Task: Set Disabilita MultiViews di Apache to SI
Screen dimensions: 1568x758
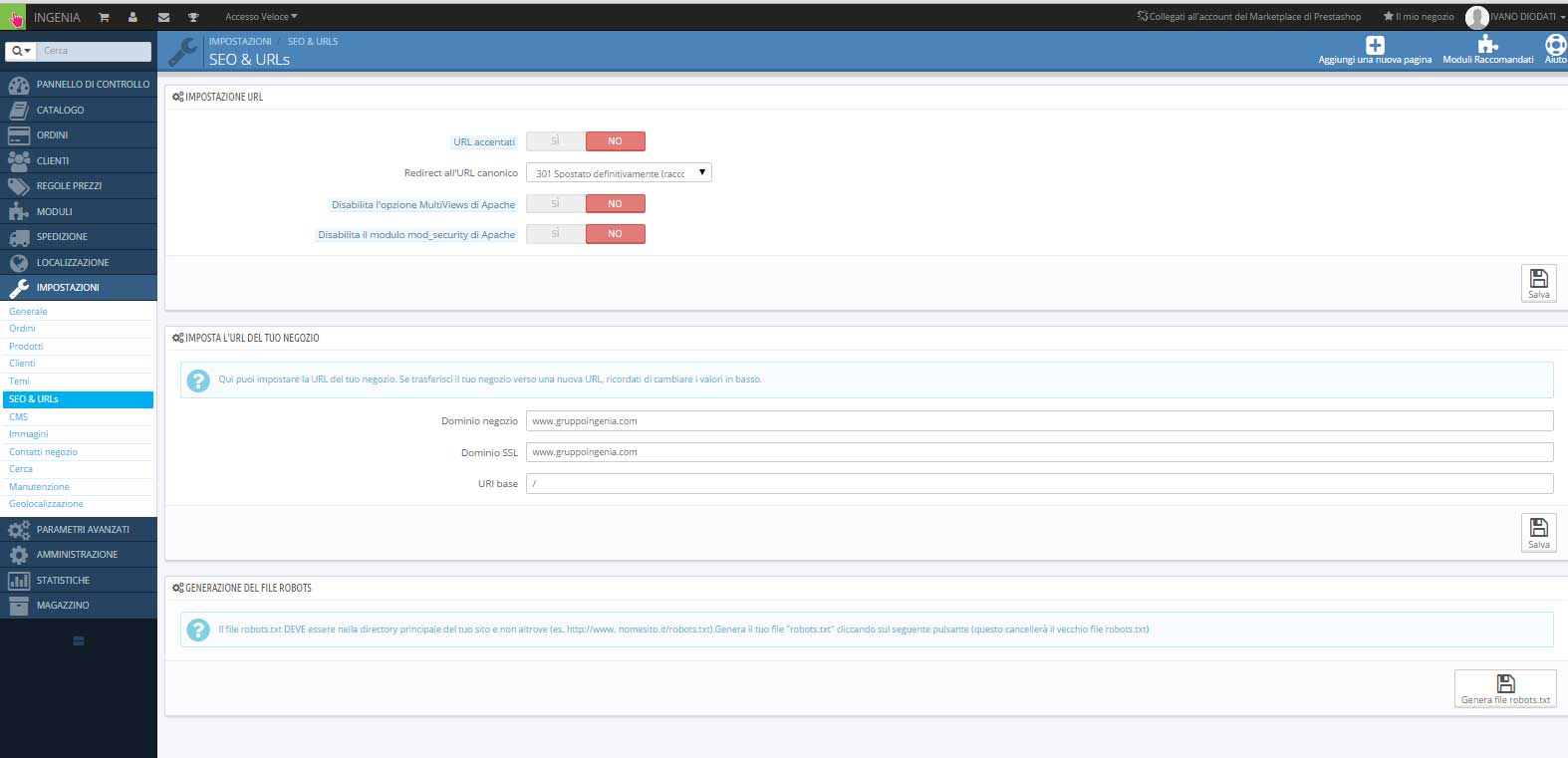Action: pos(556,203)
